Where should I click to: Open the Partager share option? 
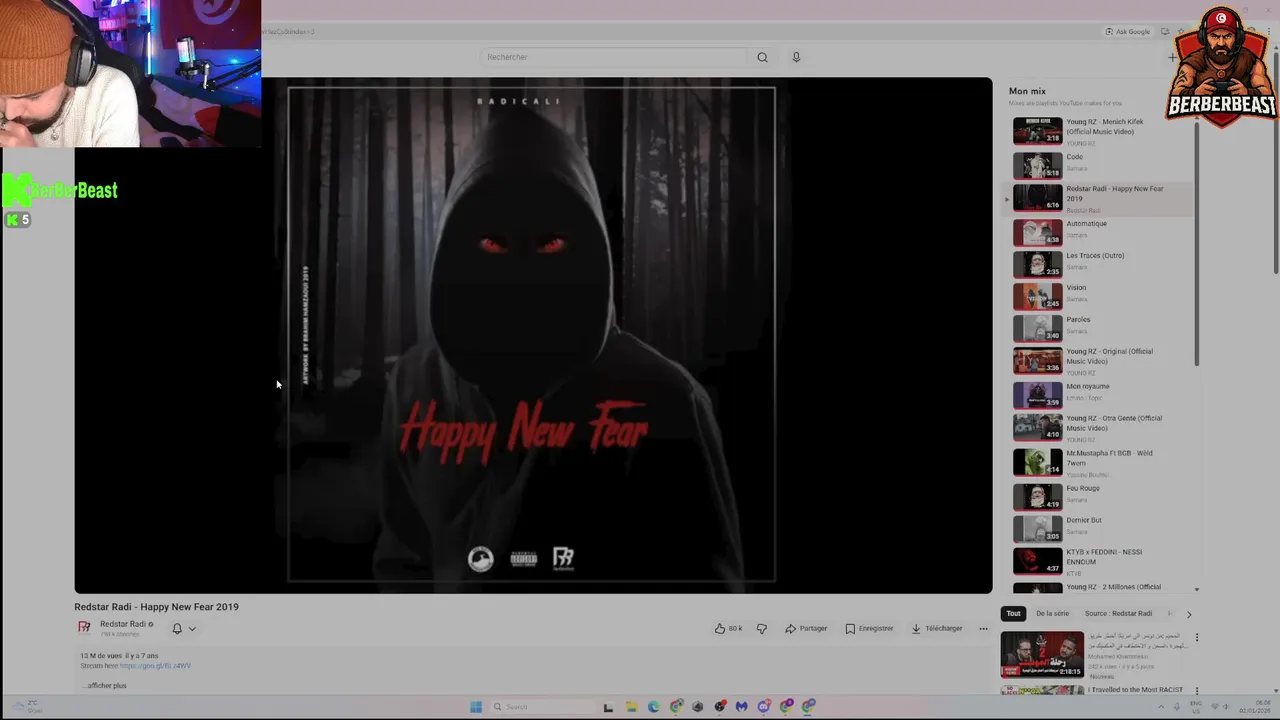(806, 629)
